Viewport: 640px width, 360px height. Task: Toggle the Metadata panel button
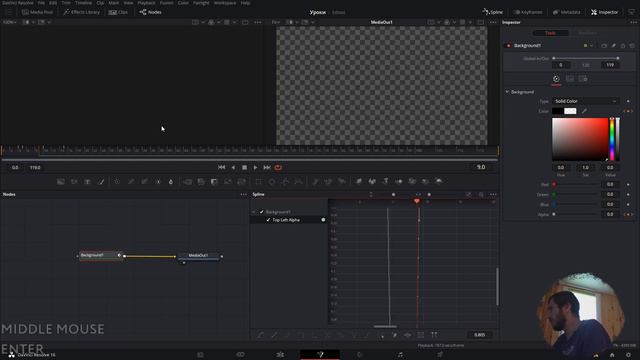[x=567, y=12]
